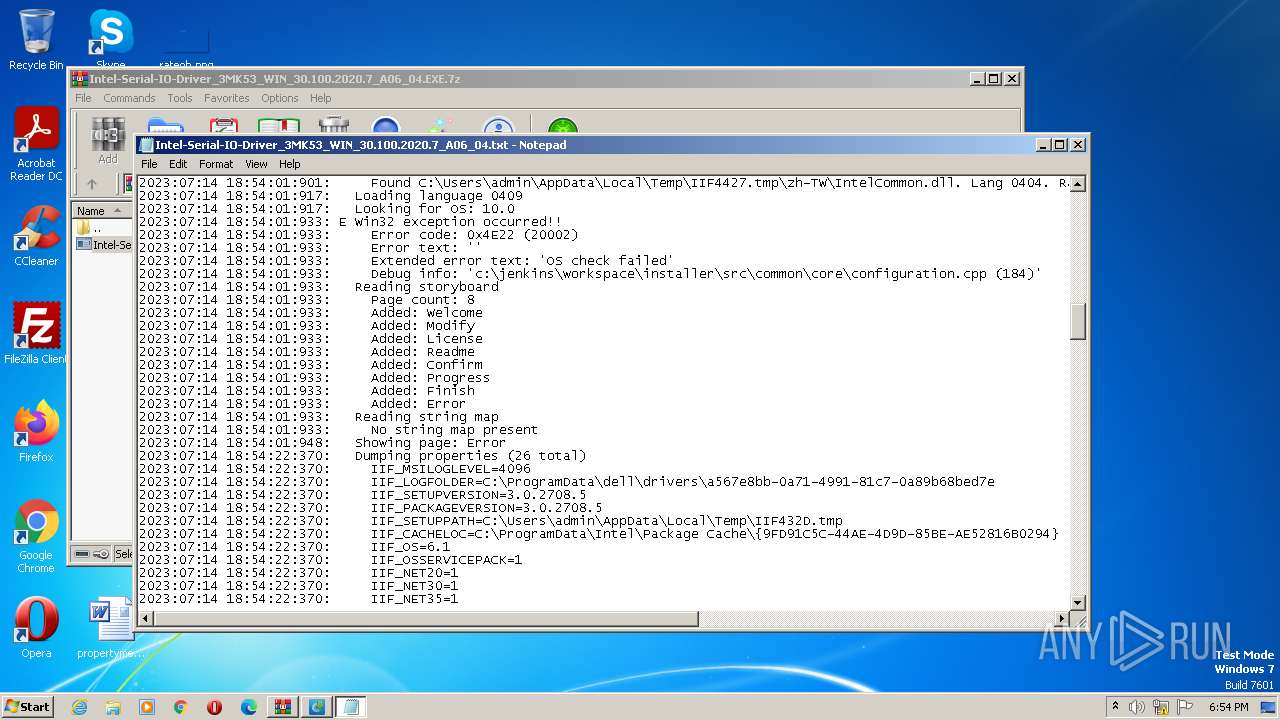Click 'OS check failed' extended error text

(x=605, y=261)
